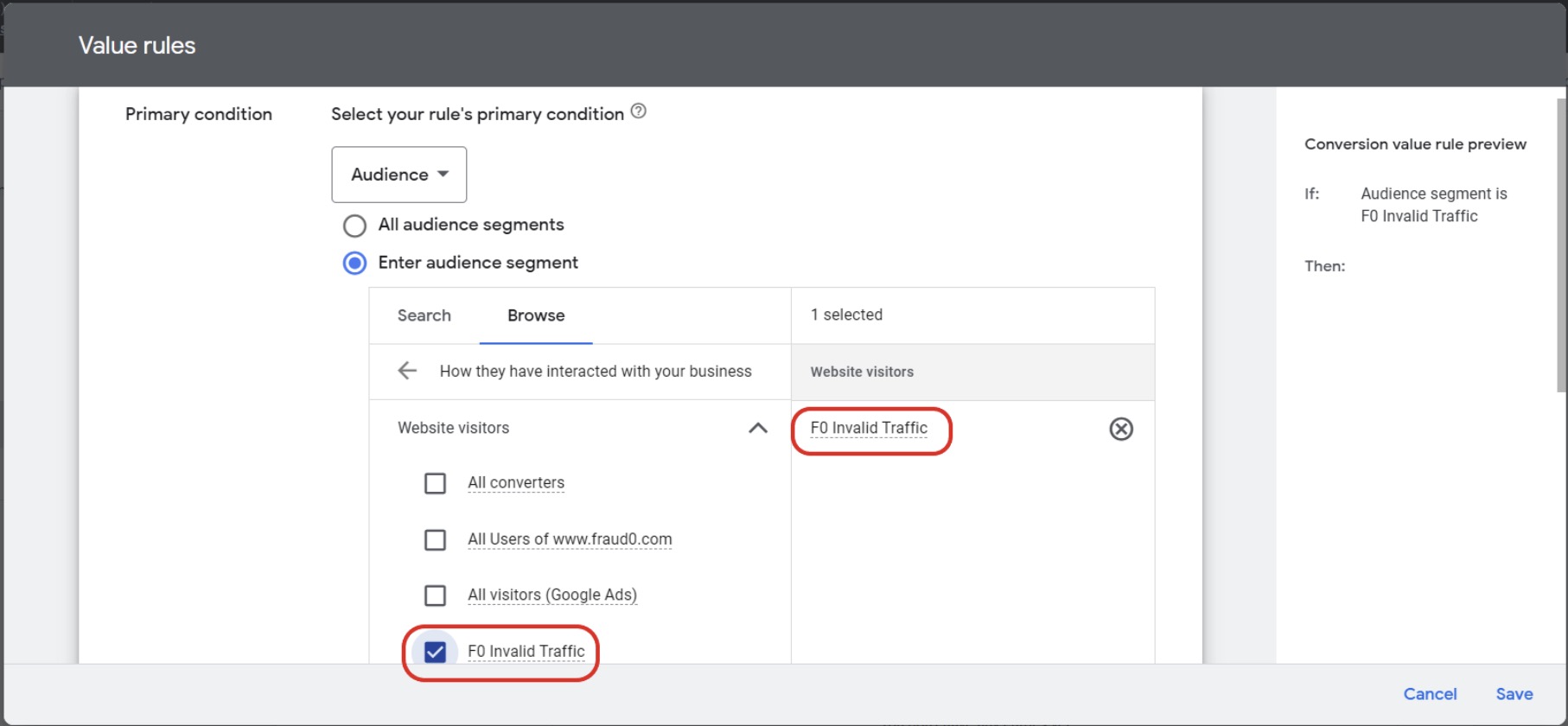Click the back arrow in Browse panel
The image size is (1568, 726).
point(407,371)
